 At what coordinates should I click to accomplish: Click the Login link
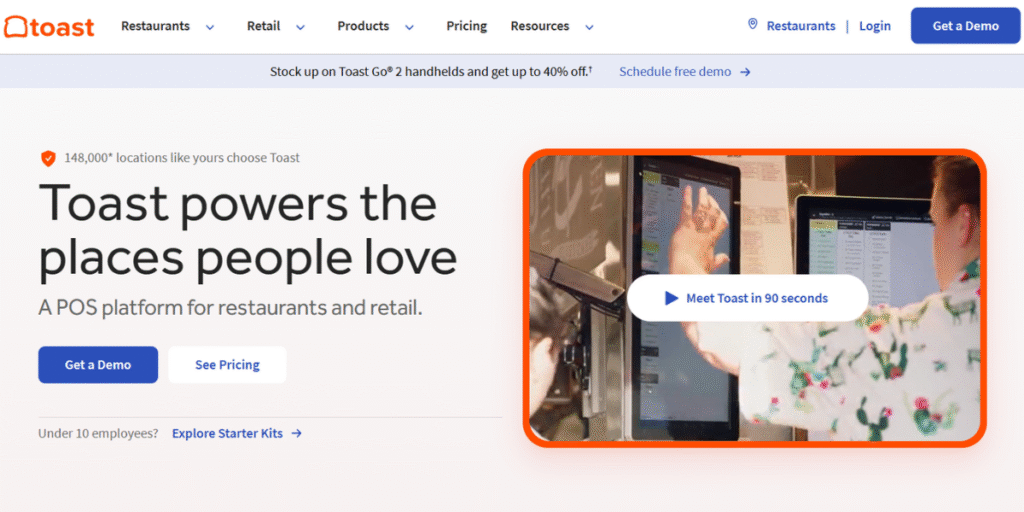(x=874, y=26)
